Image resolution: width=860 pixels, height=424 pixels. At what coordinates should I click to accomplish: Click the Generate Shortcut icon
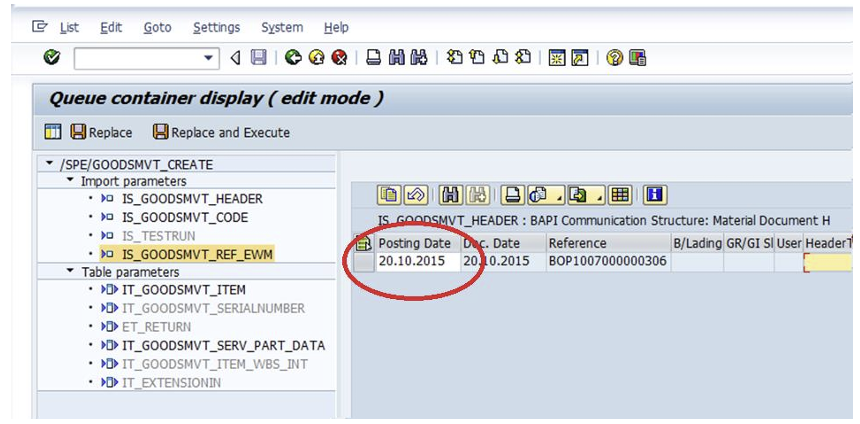pos(580,57)
